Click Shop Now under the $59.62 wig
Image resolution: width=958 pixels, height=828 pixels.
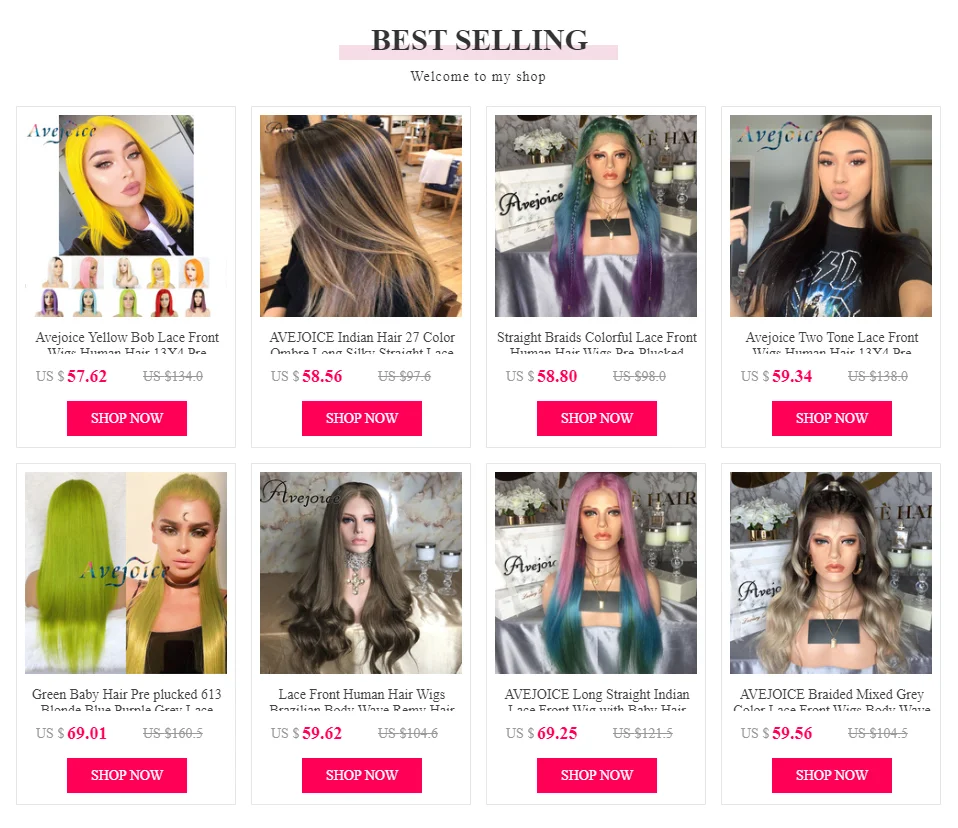click(x=362, y=775)
